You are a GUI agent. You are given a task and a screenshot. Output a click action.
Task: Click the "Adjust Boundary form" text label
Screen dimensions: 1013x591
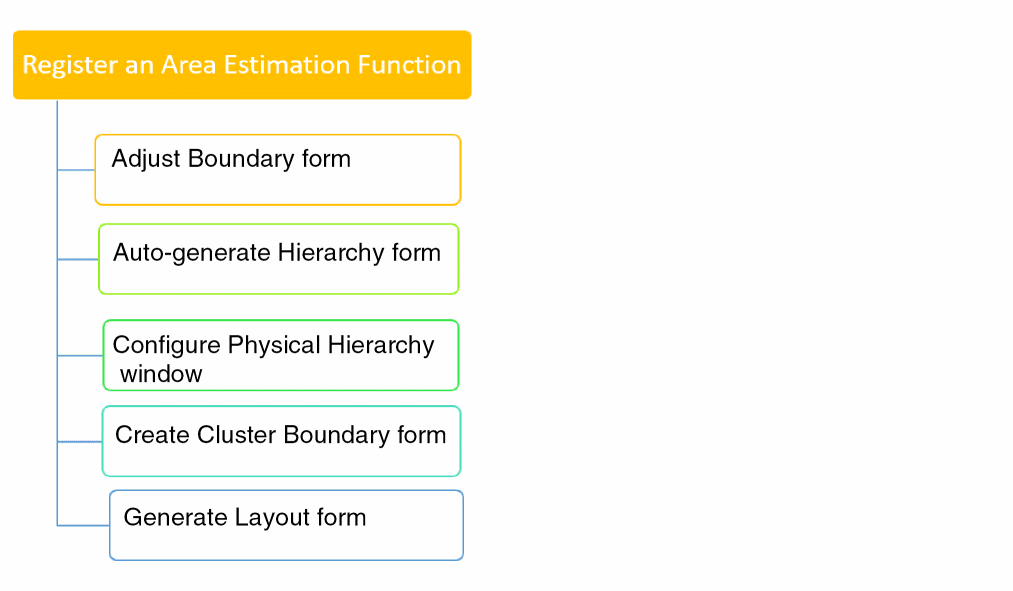pyautogui.click(x=231, y=158)
